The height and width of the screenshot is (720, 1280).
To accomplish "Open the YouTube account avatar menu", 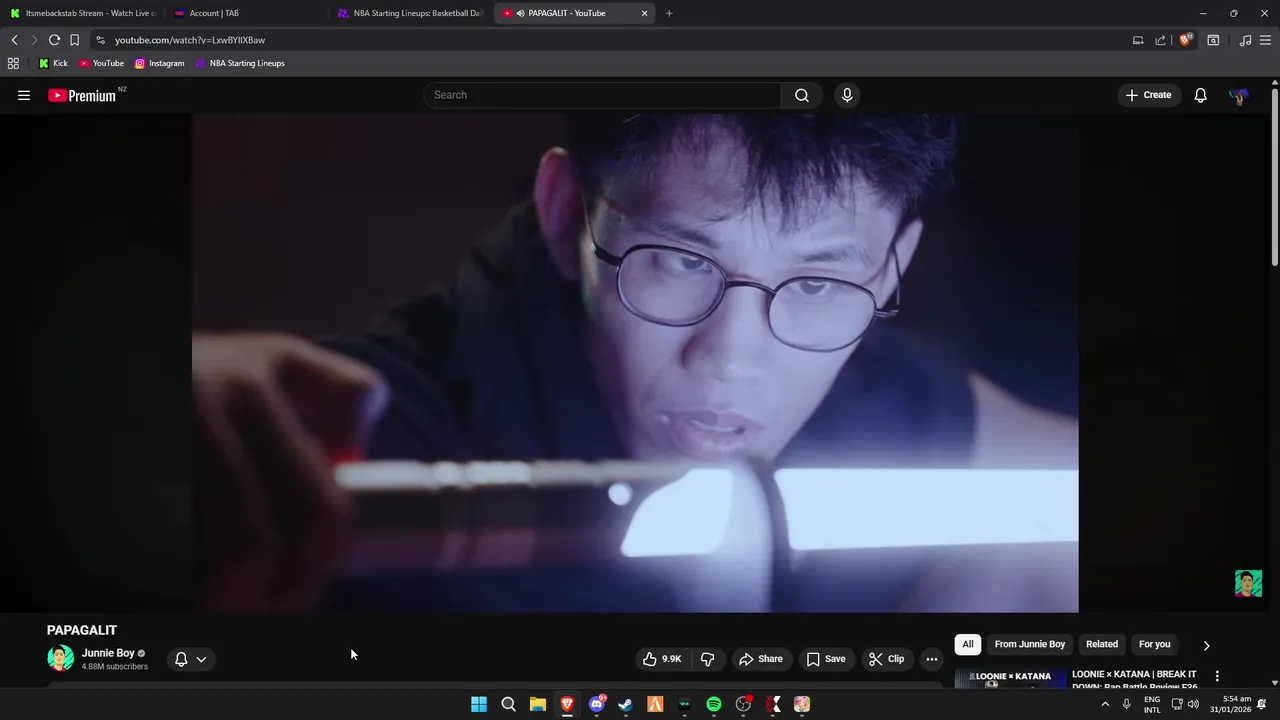I will click(1239, 95).
